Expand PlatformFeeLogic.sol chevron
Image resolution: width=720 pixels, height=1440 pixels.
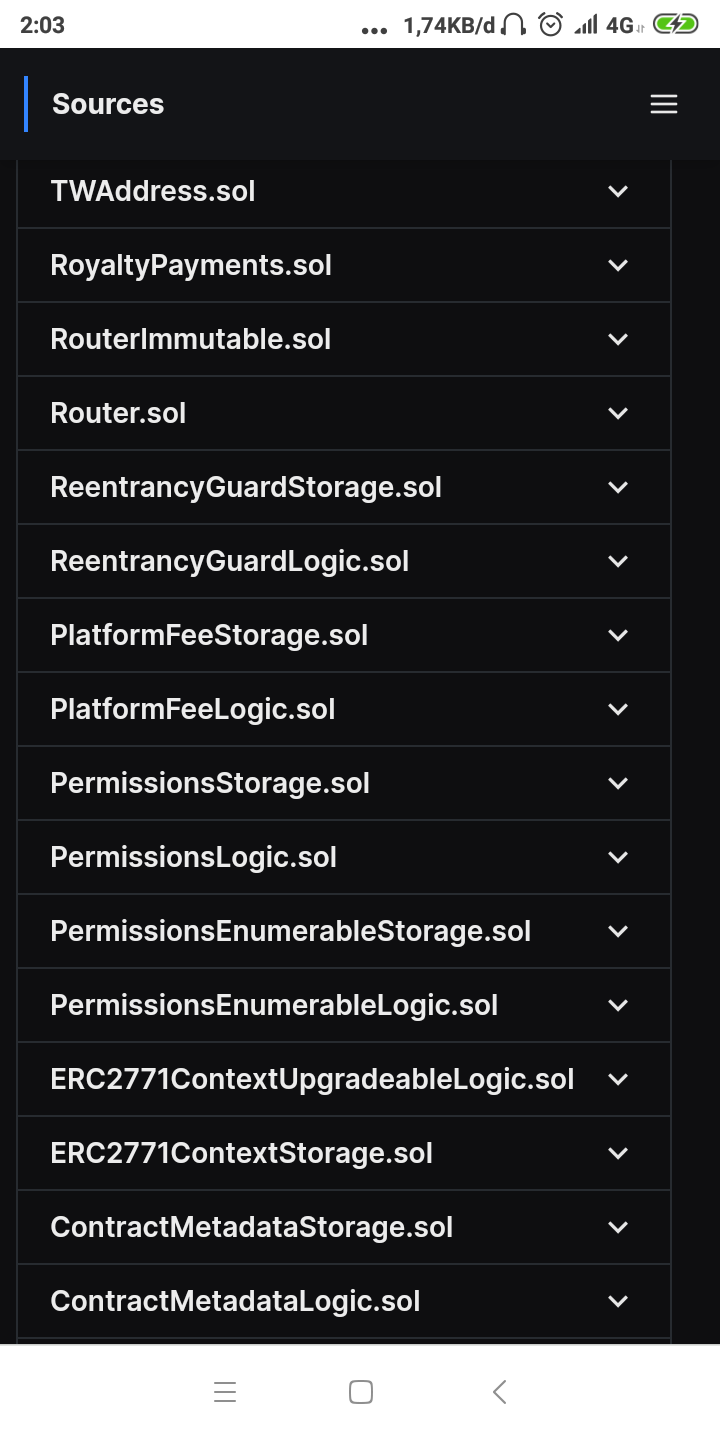click(618, 709)
